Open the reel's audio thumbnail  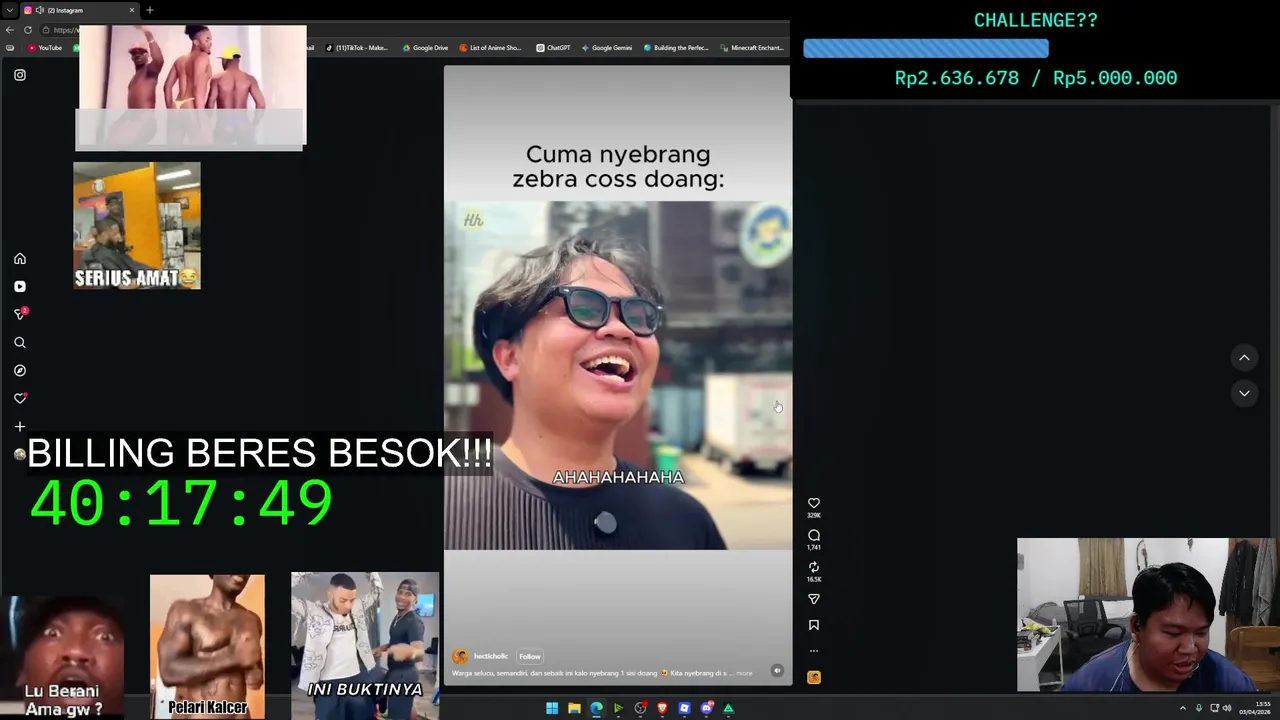pos(814,678)
